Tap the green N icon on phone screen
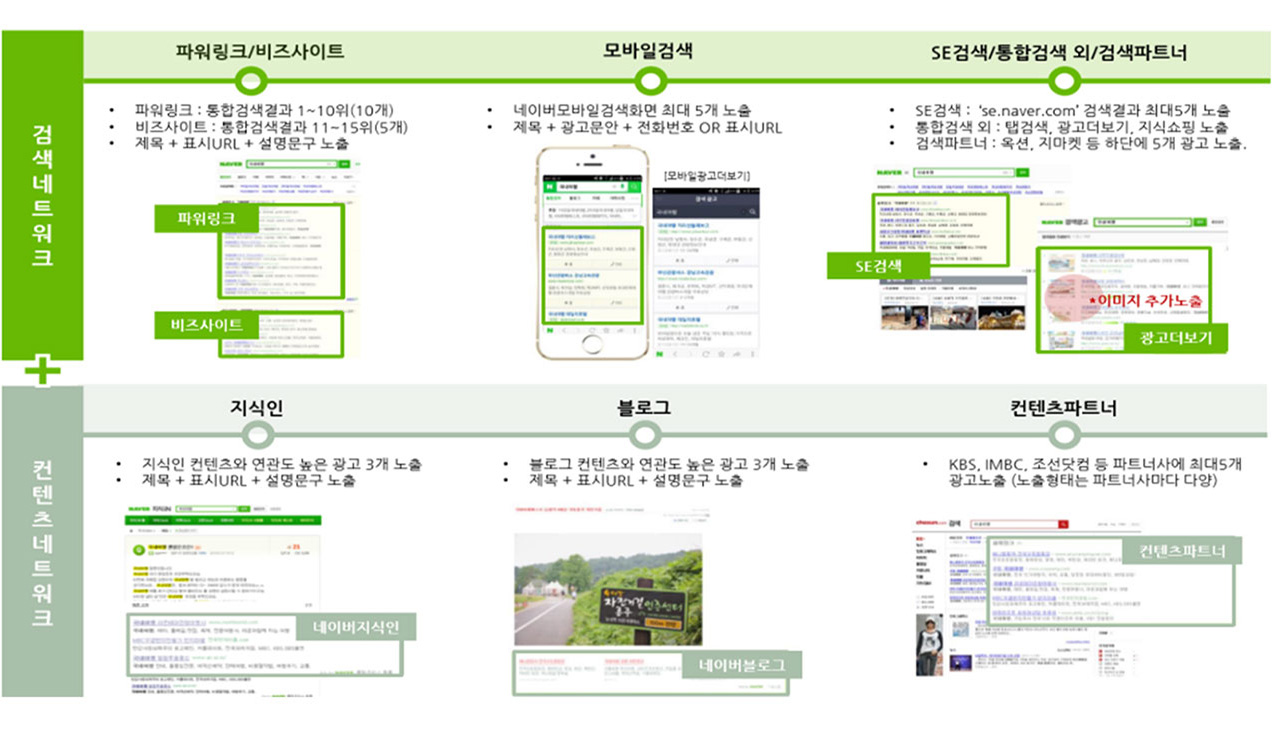 pos(549,186)
